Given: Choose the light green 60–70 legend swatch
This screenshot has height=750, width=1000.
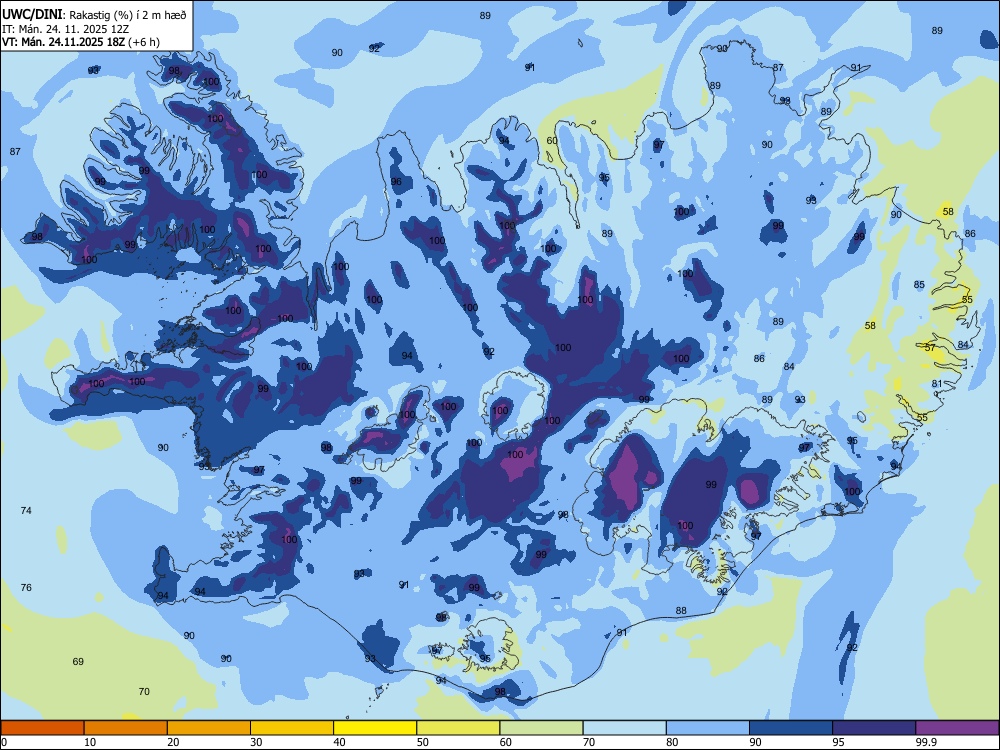Looking at the screenshot, I should pyautogui.click(x=541, y=728).
